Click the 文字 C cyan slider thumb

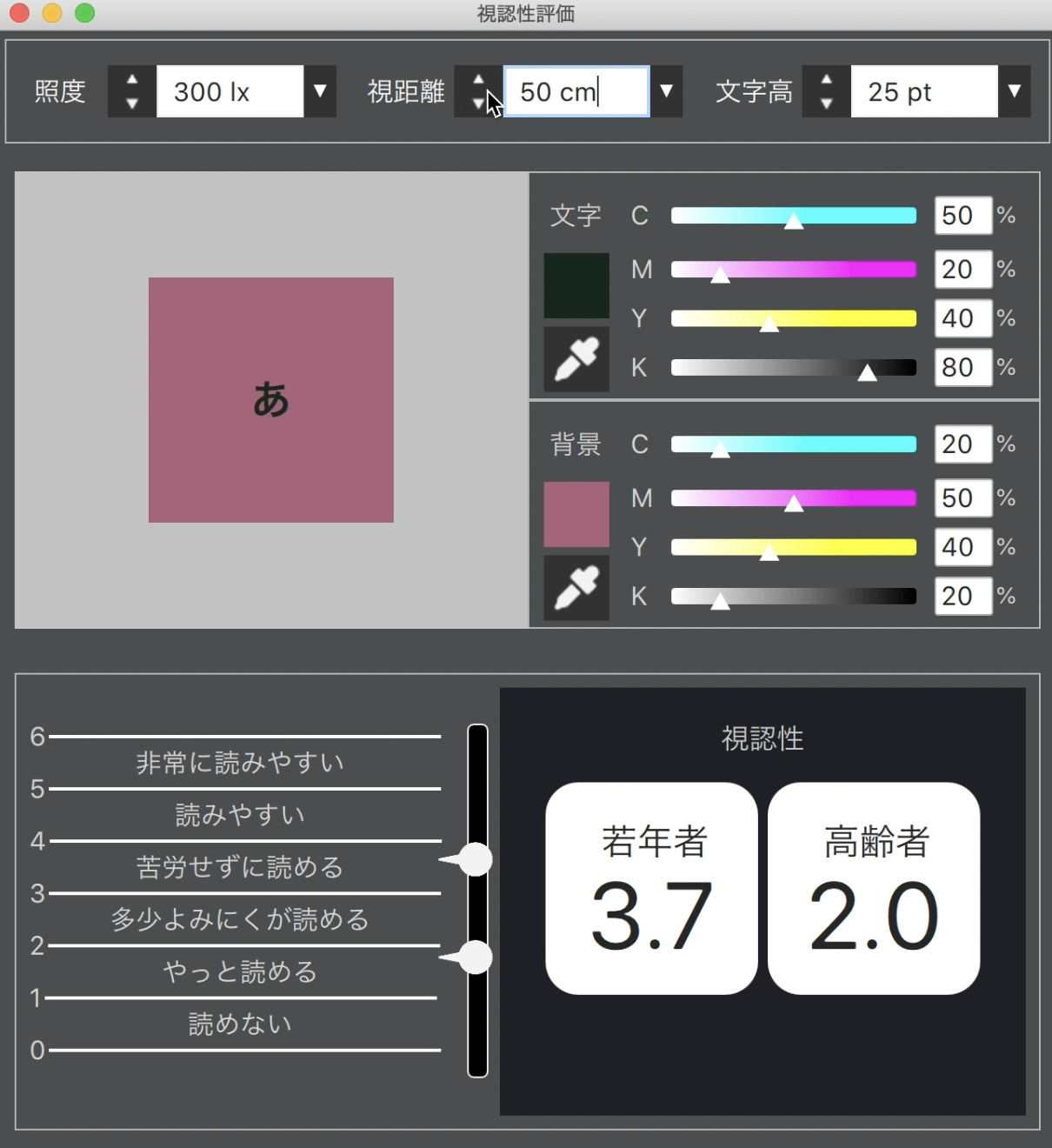[793, 222]
